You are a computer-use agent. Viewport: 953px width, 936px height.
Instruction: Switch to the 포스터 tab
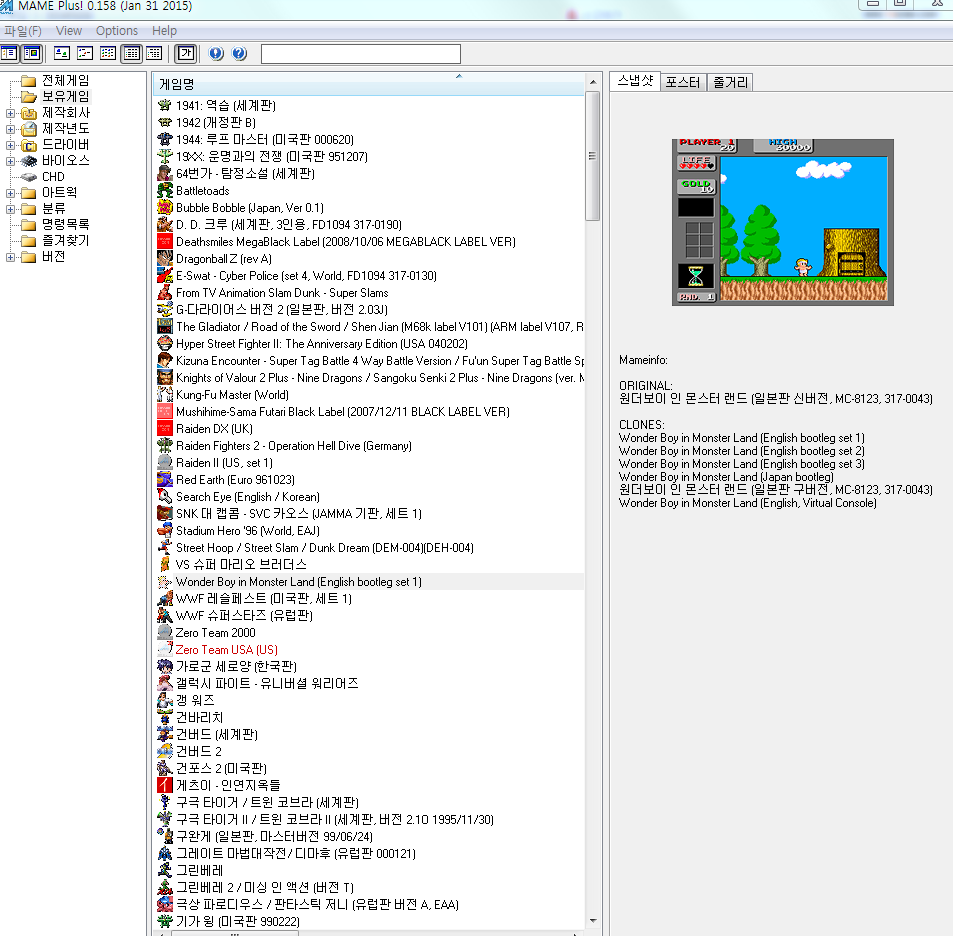click(x=683, y=82)
